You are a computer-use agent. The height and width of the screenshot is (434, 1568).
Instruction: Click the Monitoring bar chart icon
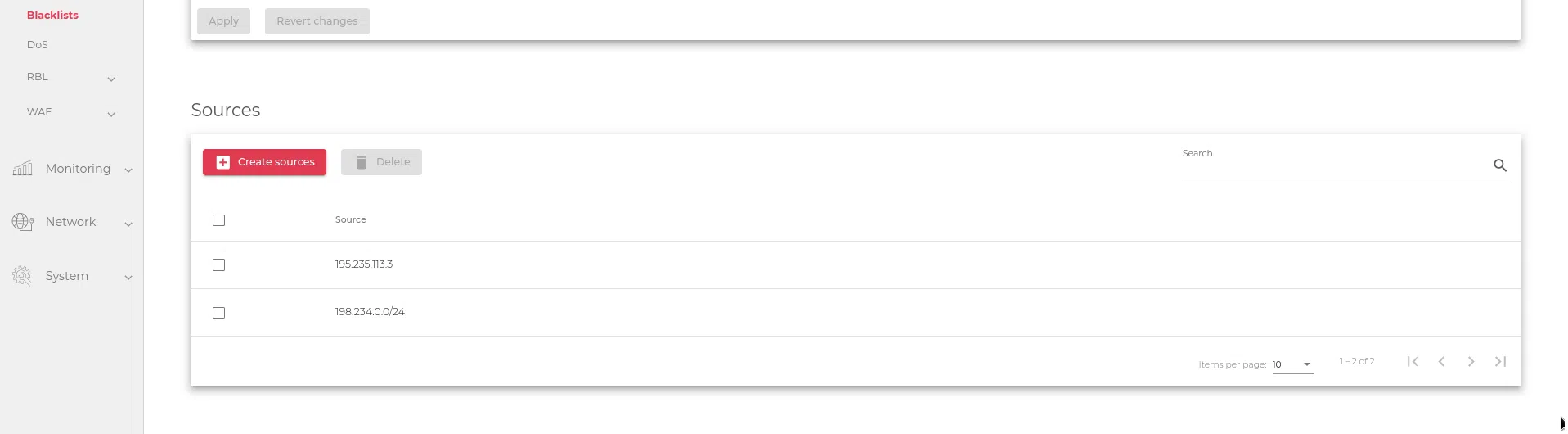click(x=22, y=169)
